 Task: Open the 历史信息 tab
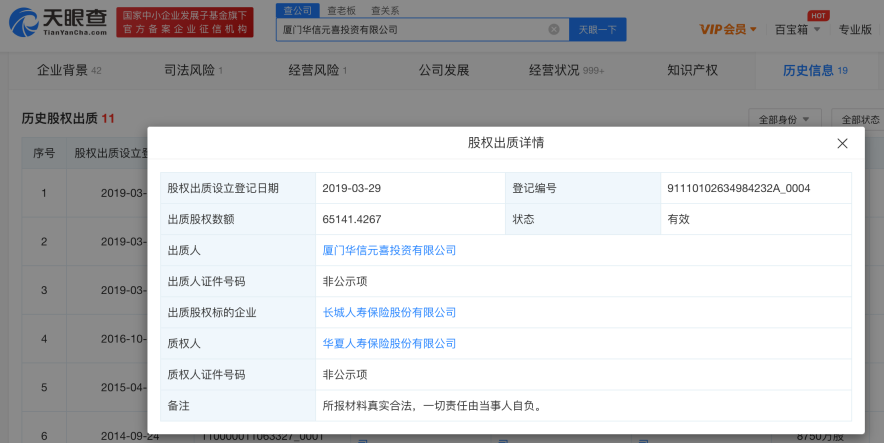coord(815,70)
